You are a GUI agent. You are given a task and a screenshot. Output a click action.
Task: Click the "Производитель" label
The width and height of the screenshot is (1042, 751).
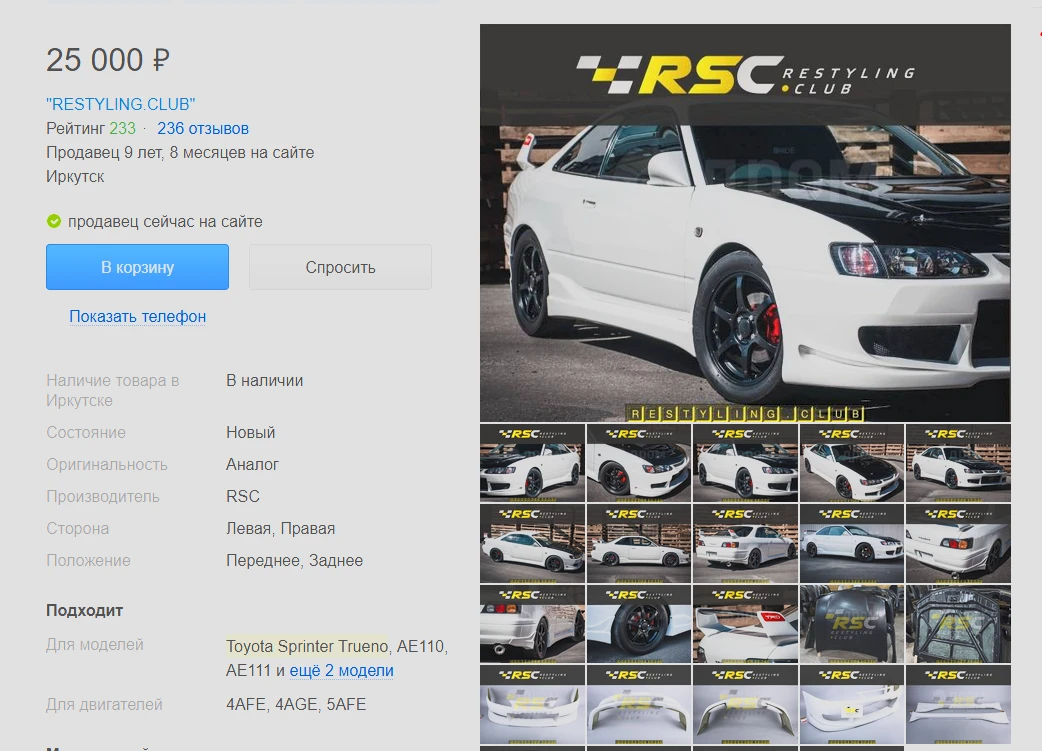103,496
